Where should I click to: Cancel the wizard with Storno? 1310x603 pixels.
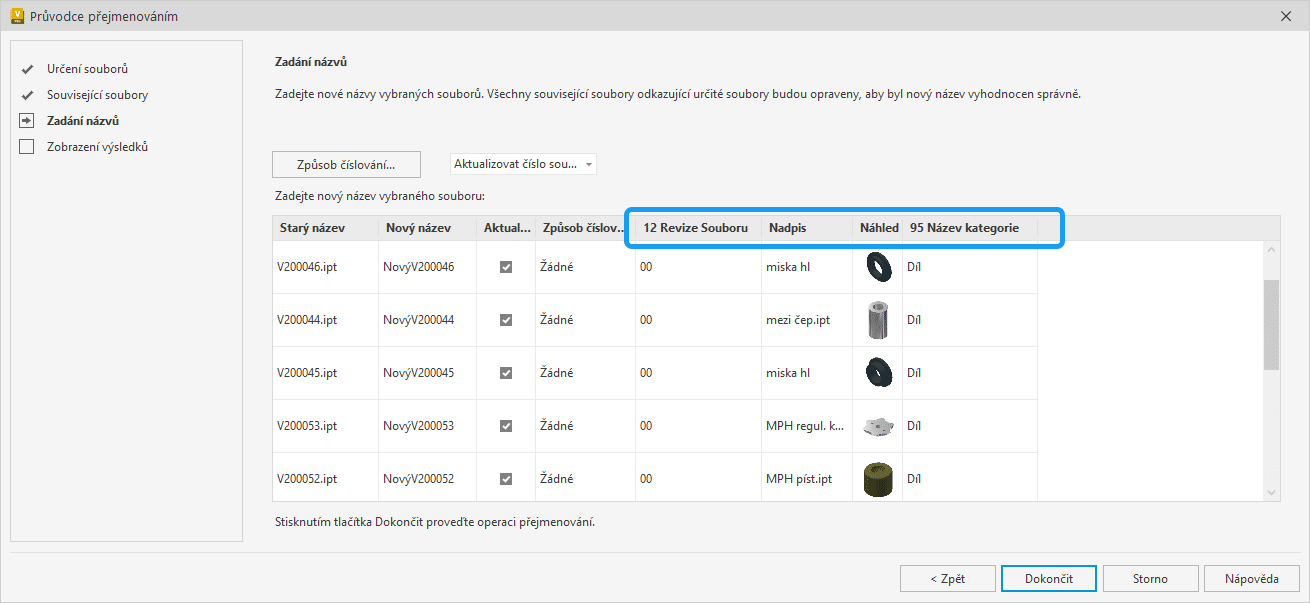pyautogui.click(x=1150, y=579)
